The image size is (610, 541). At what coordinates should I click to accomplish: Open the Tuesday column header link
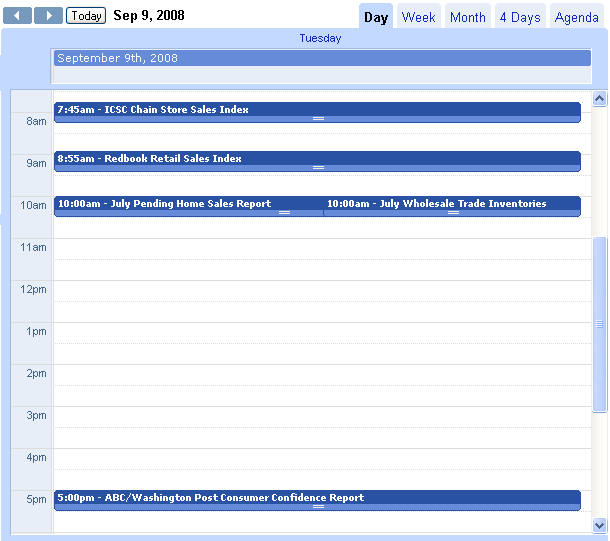(x=320, y=38)
